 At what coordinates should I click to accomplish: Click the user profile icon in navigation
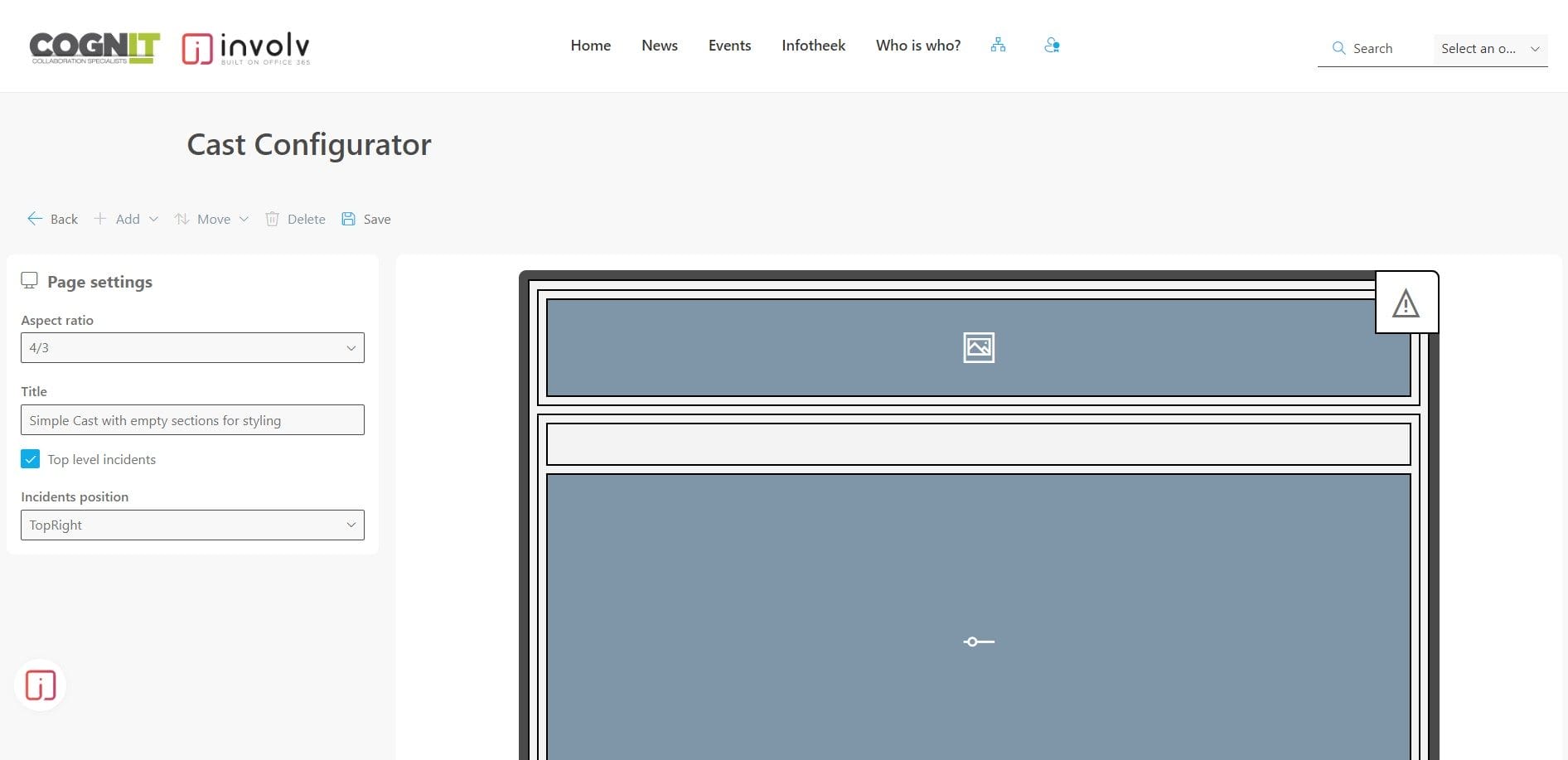(x=1052, y=45)
